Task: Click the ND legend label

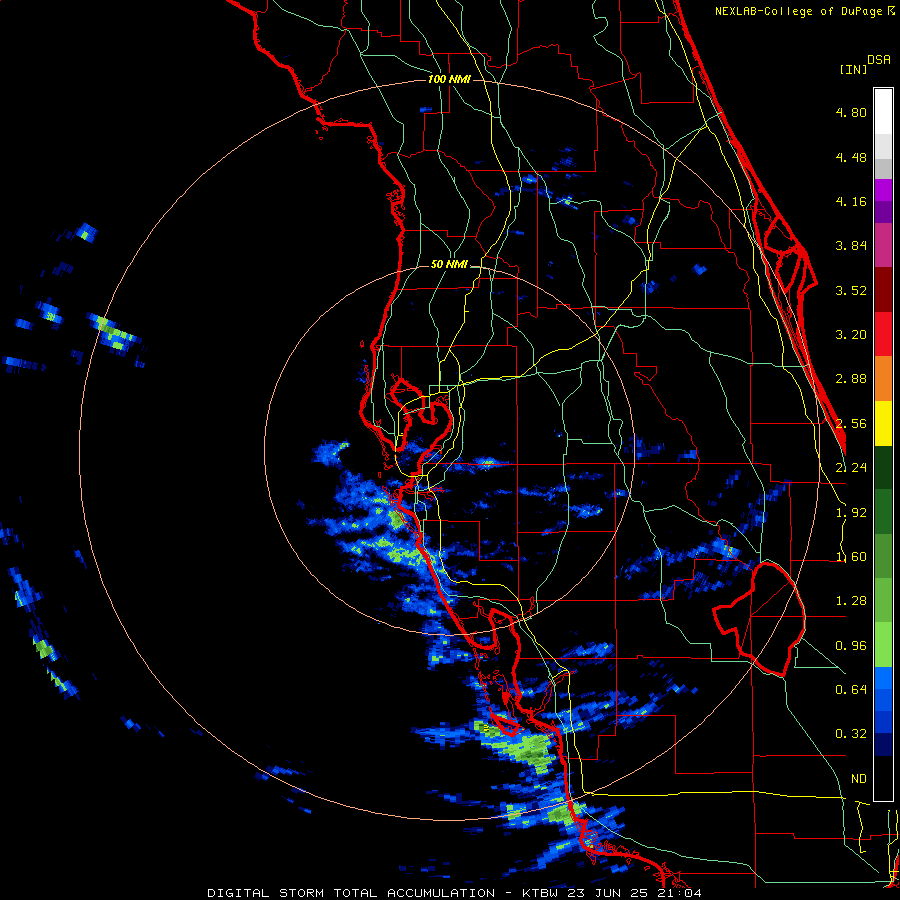Action: click(859, 779)
